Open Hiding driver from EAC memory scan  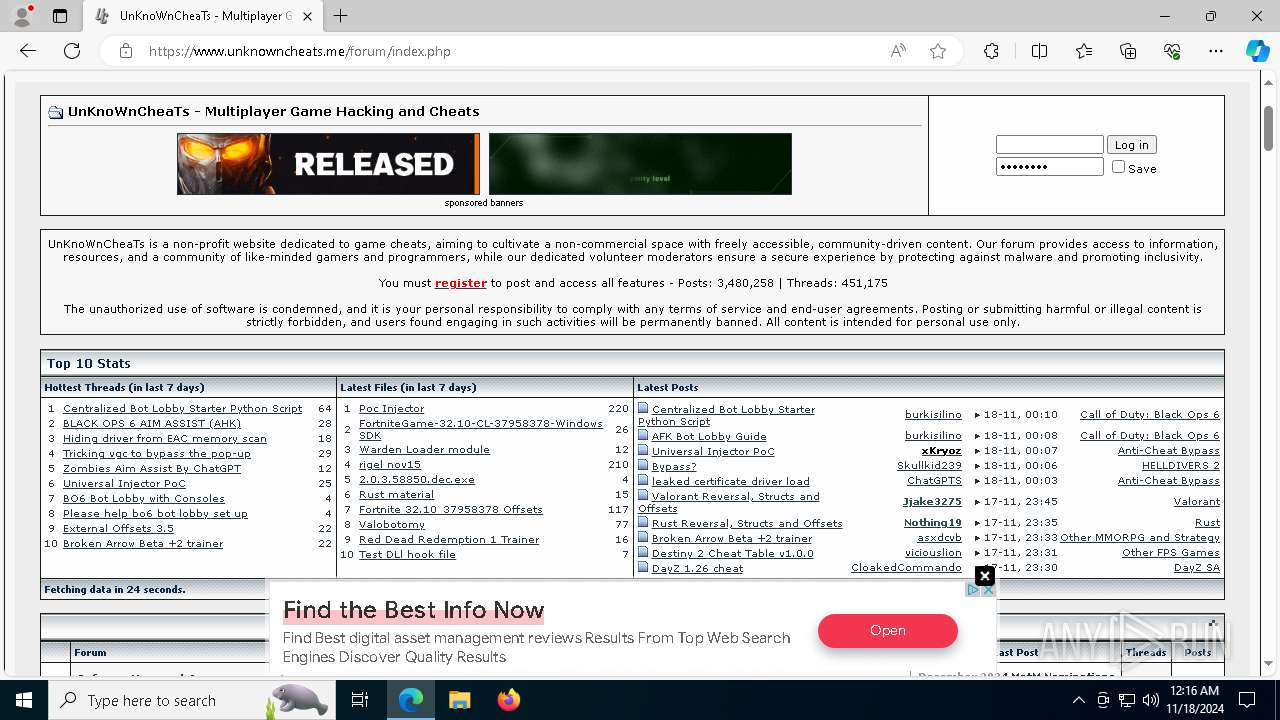tap(165, 438)
